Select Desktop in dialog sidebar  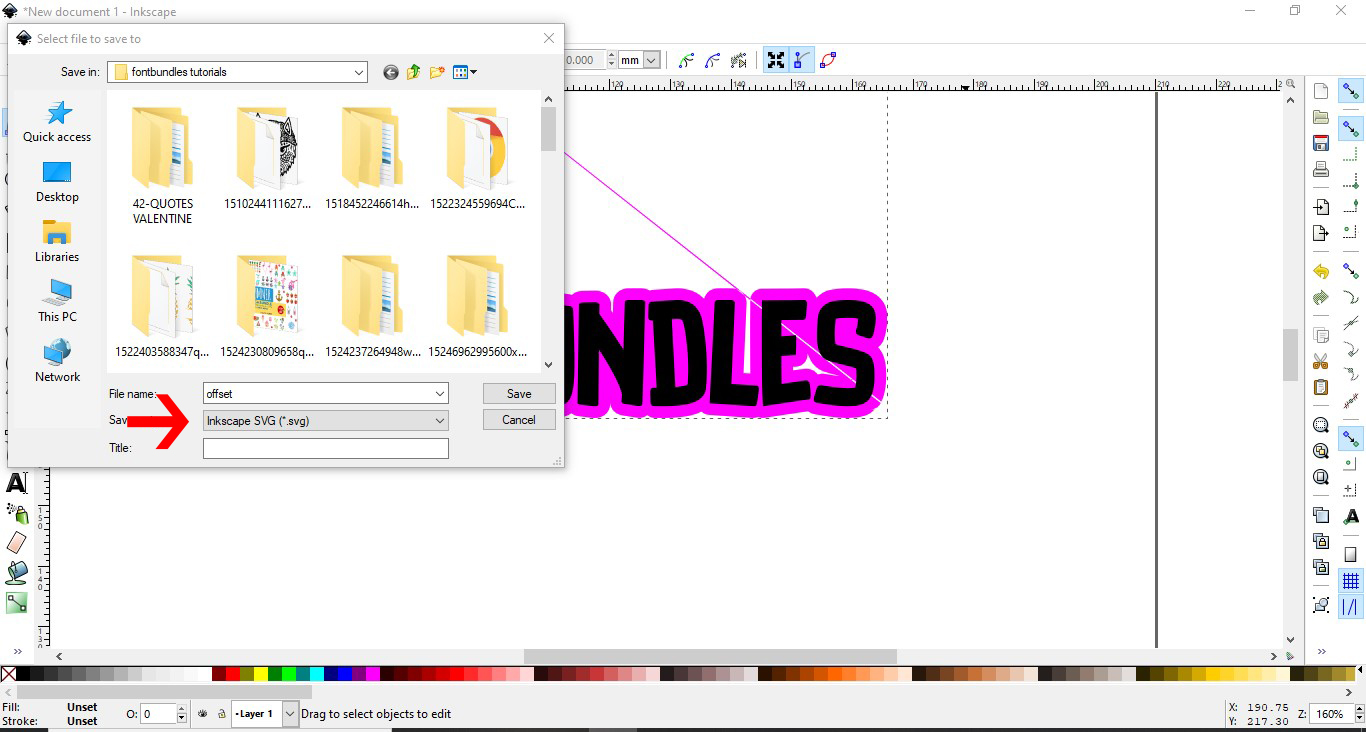point(57,182)
